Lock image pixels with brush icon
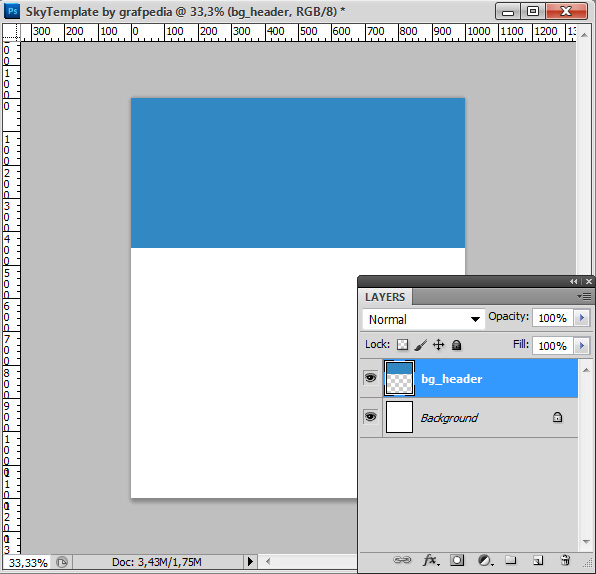Viewport: 596px width, 574px height. point(420,345)
